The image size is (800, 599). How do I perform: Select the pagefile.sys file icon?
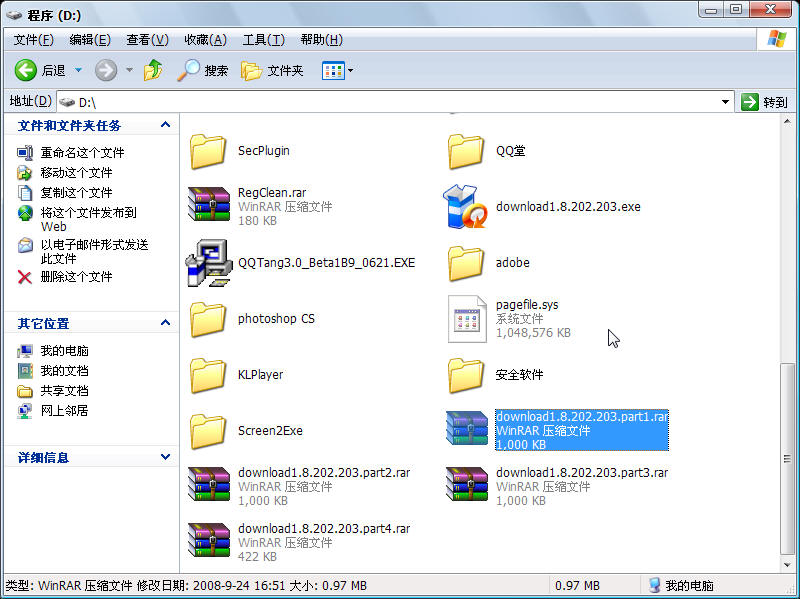(x=467, y=319)
